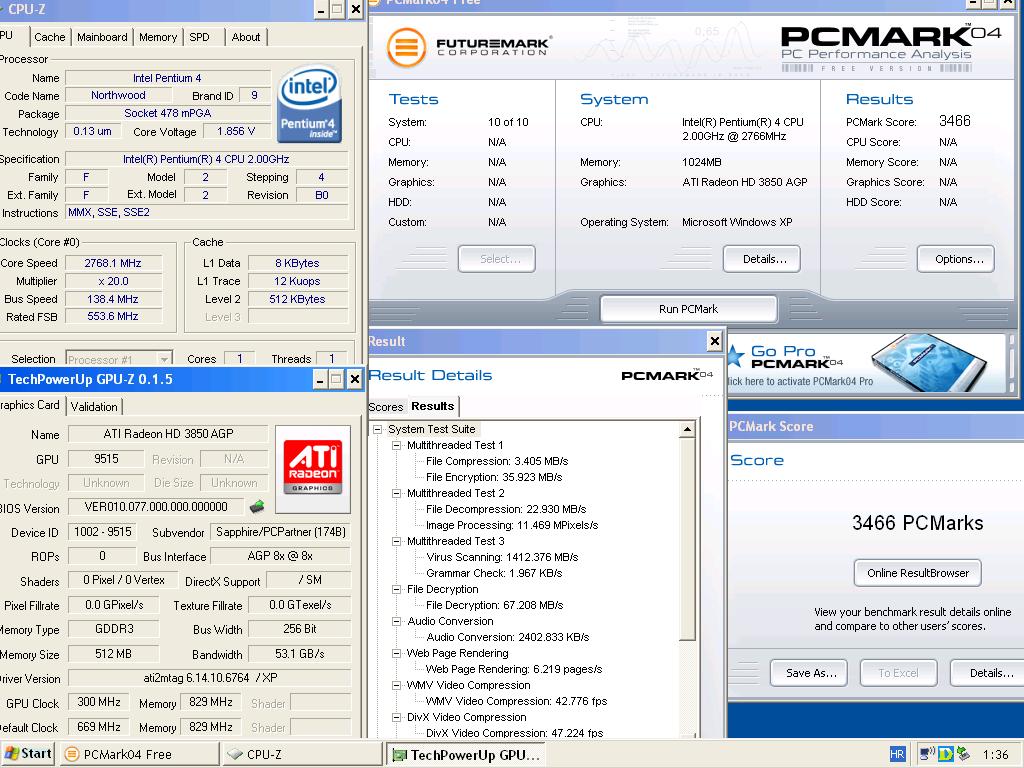Select Virus Scanning: 1412.376 MB/s row
The height and width of the screenshot is (768, 1024).
(502, 557)
